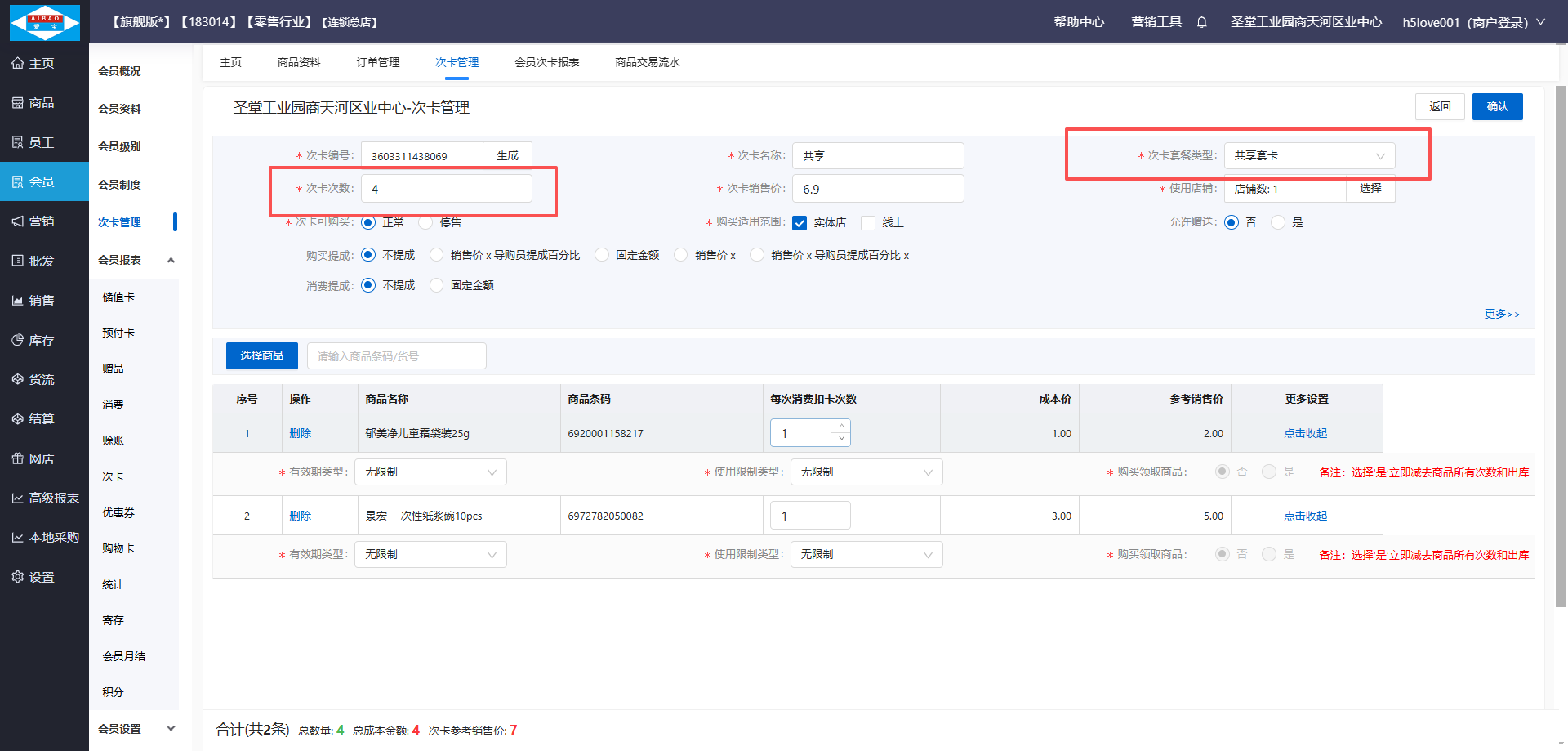Image resolution: width=1568 pixels, height=751 pixels.
Task: Select the 停售 radio button
Action: [425, 222]
